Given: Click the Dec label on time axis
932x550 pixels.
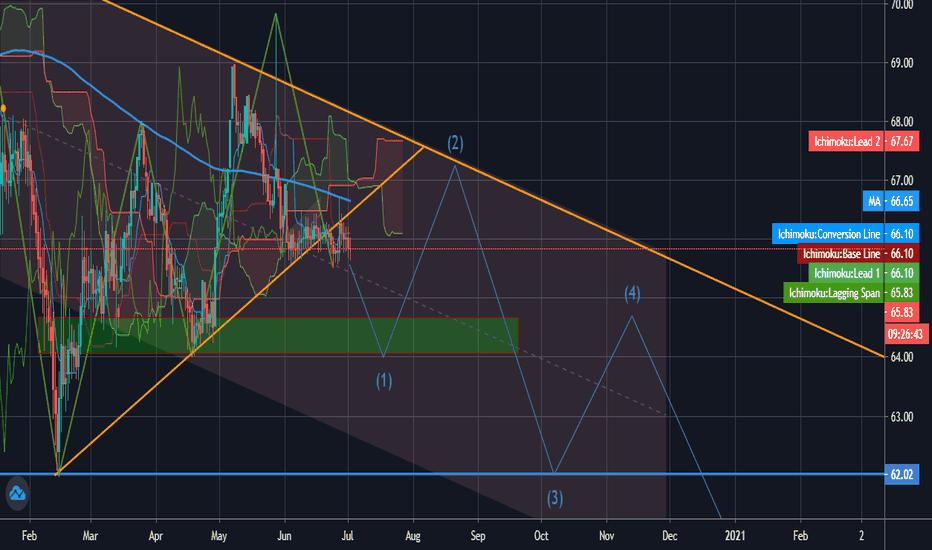Looking at the screenshot, I should [x=670, y=536].
